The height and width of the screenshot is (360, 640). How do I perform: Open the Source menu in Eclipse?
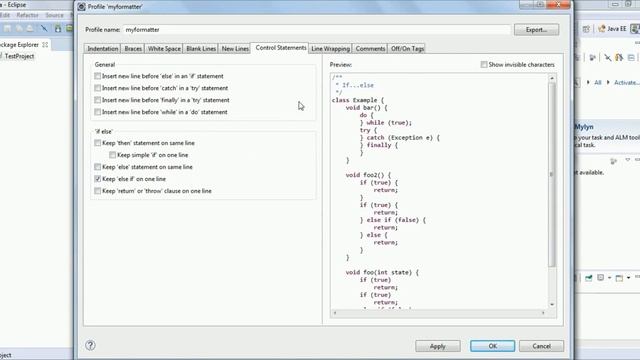tap(54, 15)
